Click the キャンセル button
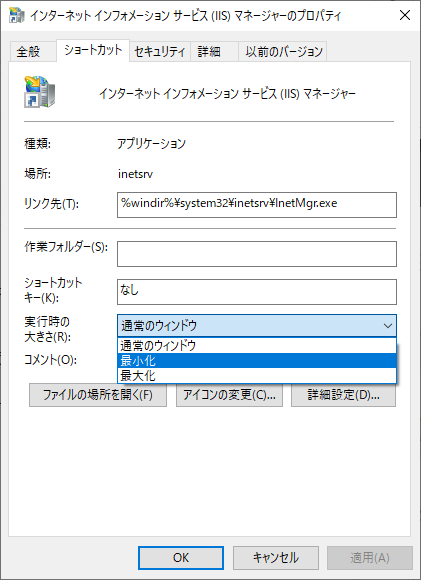 276,558
